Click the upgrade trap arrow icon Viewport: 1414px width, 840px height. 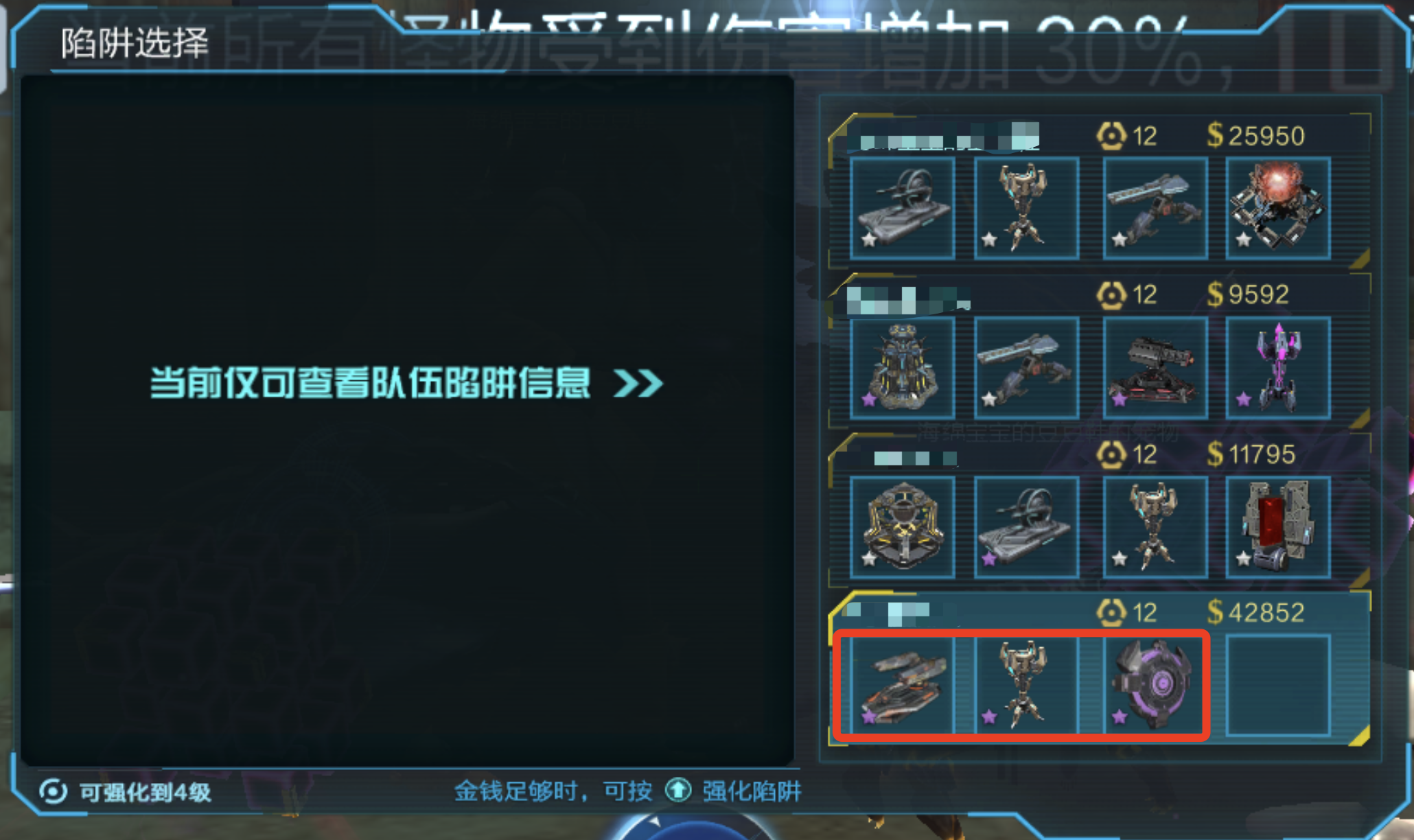pyautogui.click(x=678, y=790)
